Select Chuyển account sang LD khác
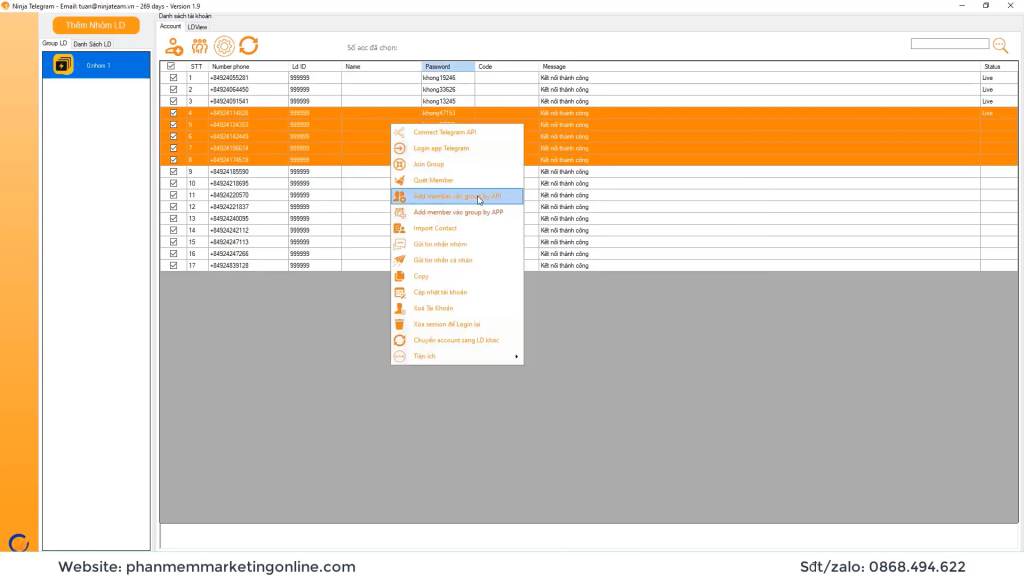Viewport: 1024px width, 576px height. pyautogui.click(x=457, y=340)
